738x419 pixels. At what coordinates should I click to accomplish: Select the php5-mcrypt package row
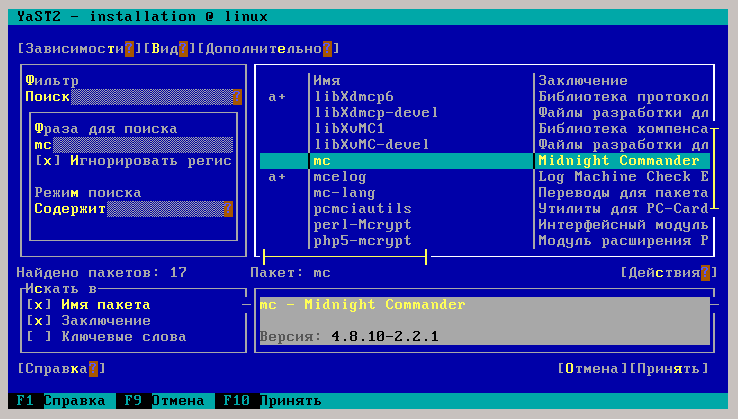point(485,241)
